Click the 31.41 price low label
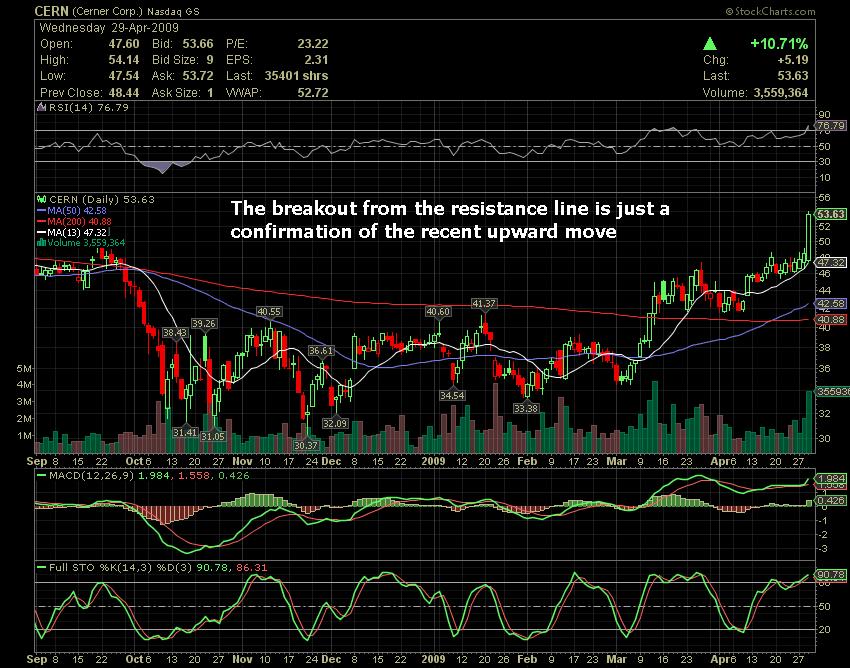This screenshot has width=850, height=668. (x=185, y=432)
